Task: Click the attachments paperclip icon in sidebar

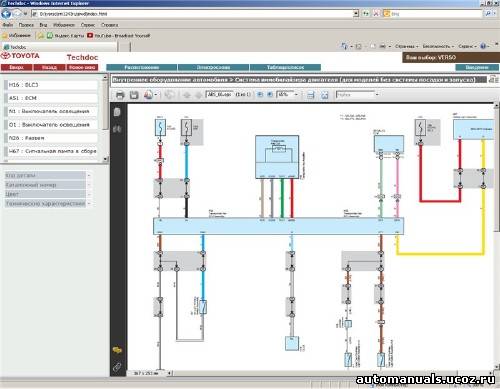Action: [117, 367]
